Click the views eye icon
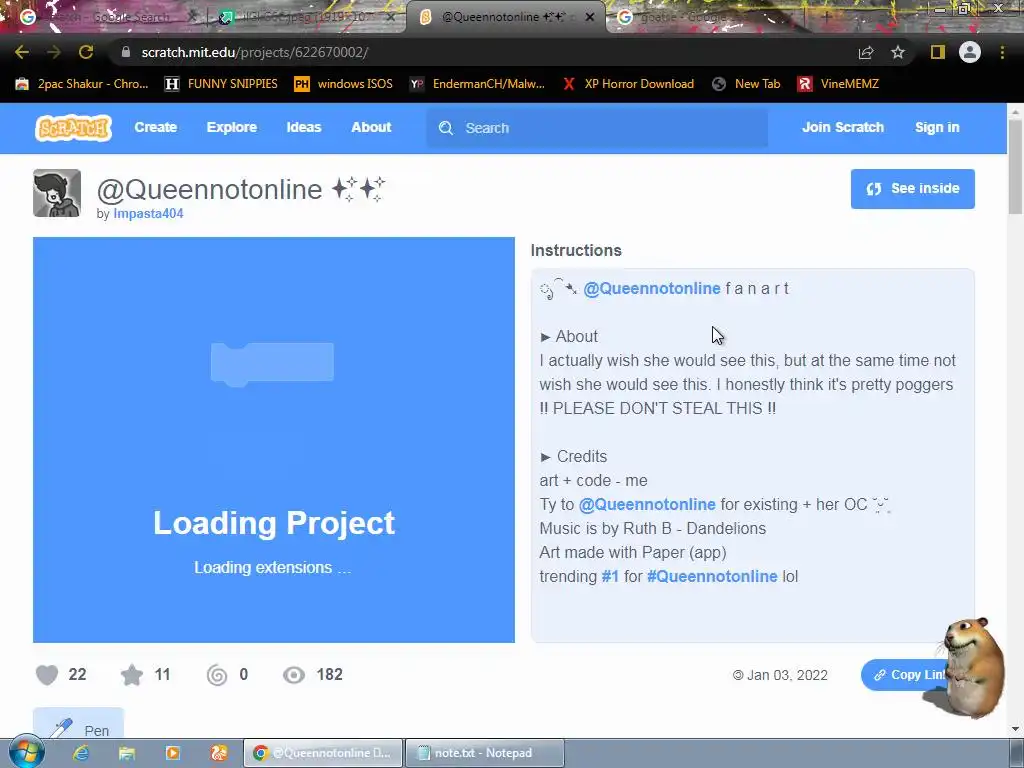Screen dimensions: 1024x768 click(x=294, y=675)
